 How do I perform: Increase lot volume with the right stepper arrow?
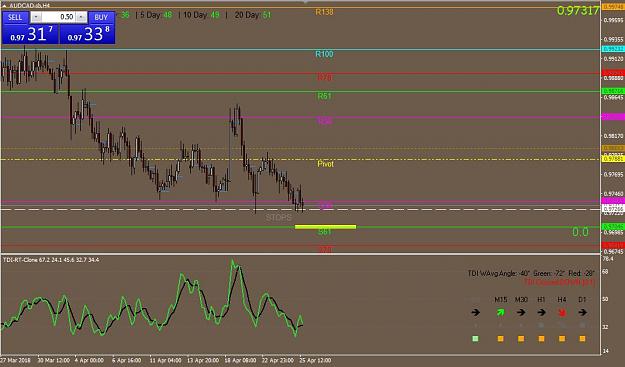click(81, 17)
